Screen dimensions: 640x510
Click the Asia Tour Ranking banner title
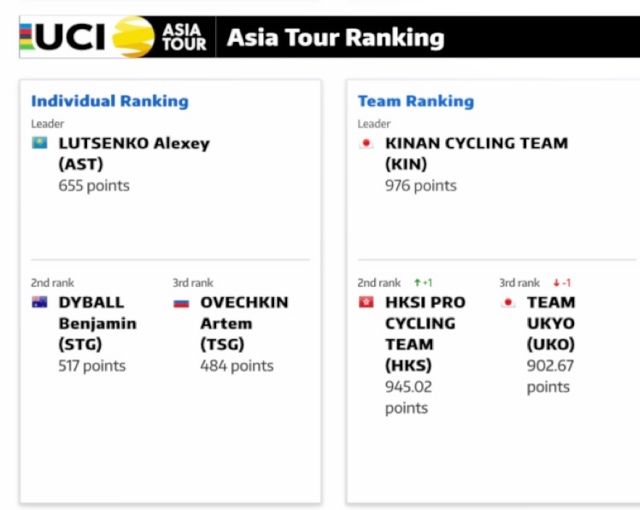[x=336, y=38]
